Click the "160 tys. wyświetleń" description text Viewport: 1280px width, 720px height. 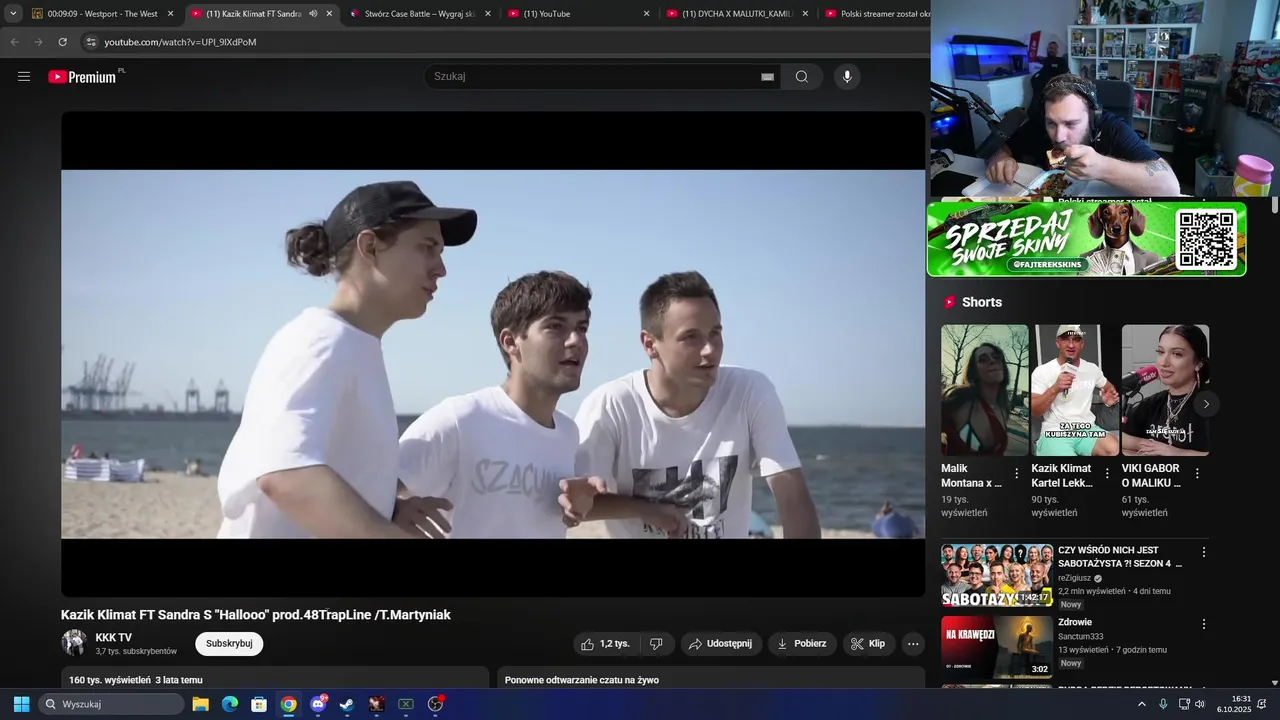109,680
